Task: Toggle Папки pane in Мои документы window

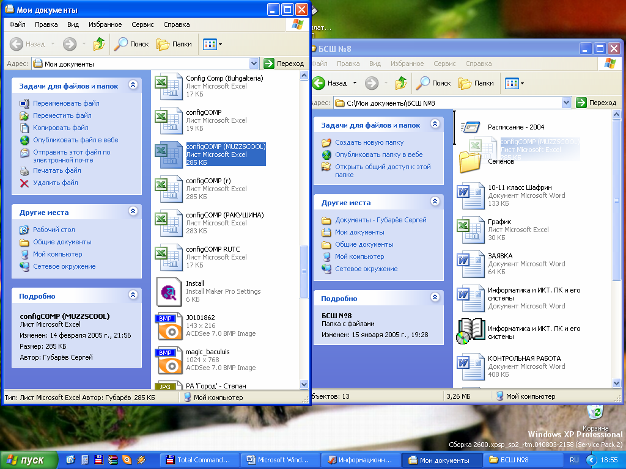Action: [175, 44]
